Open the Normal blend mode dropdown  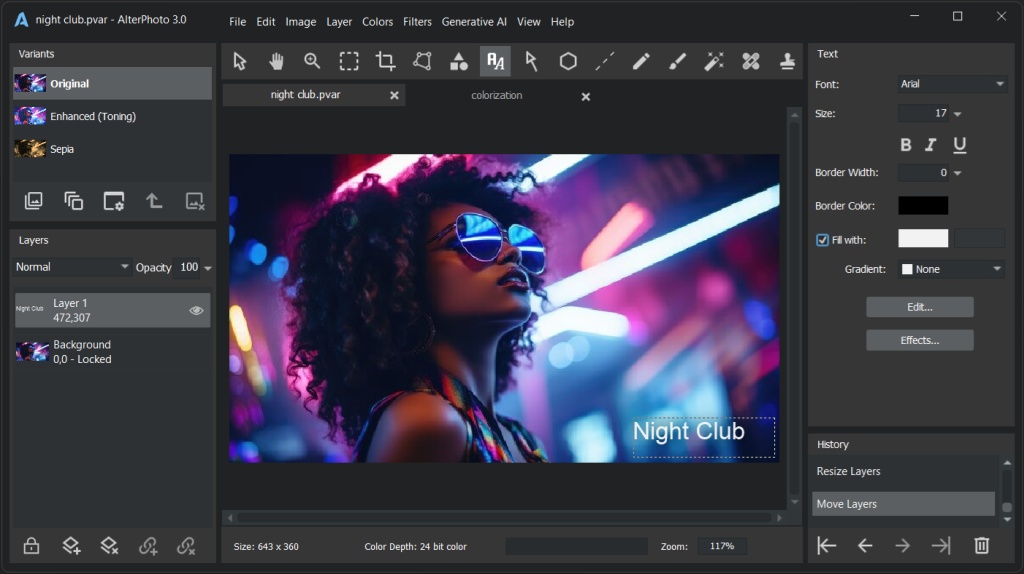(72, 267)
